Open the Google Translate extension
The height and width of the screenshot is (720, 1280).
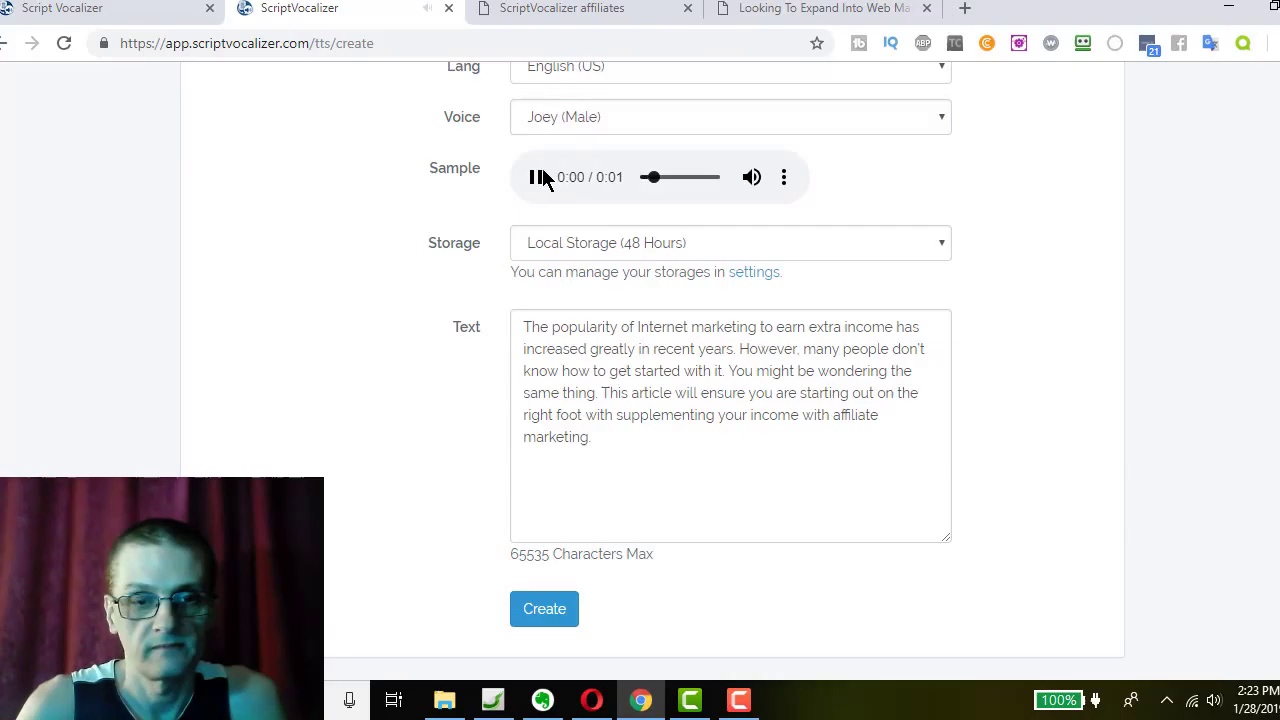[1211, 43]
